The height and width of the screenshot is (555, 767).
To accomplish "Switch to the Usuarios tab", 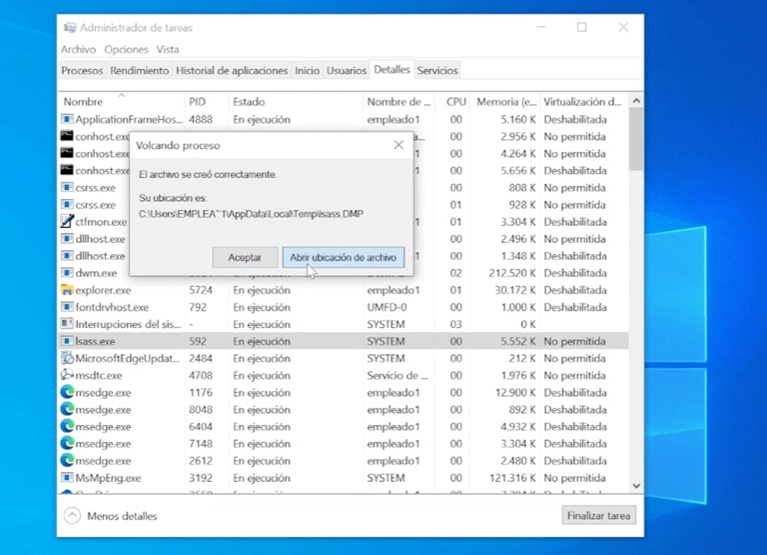I will coord(346,70).
